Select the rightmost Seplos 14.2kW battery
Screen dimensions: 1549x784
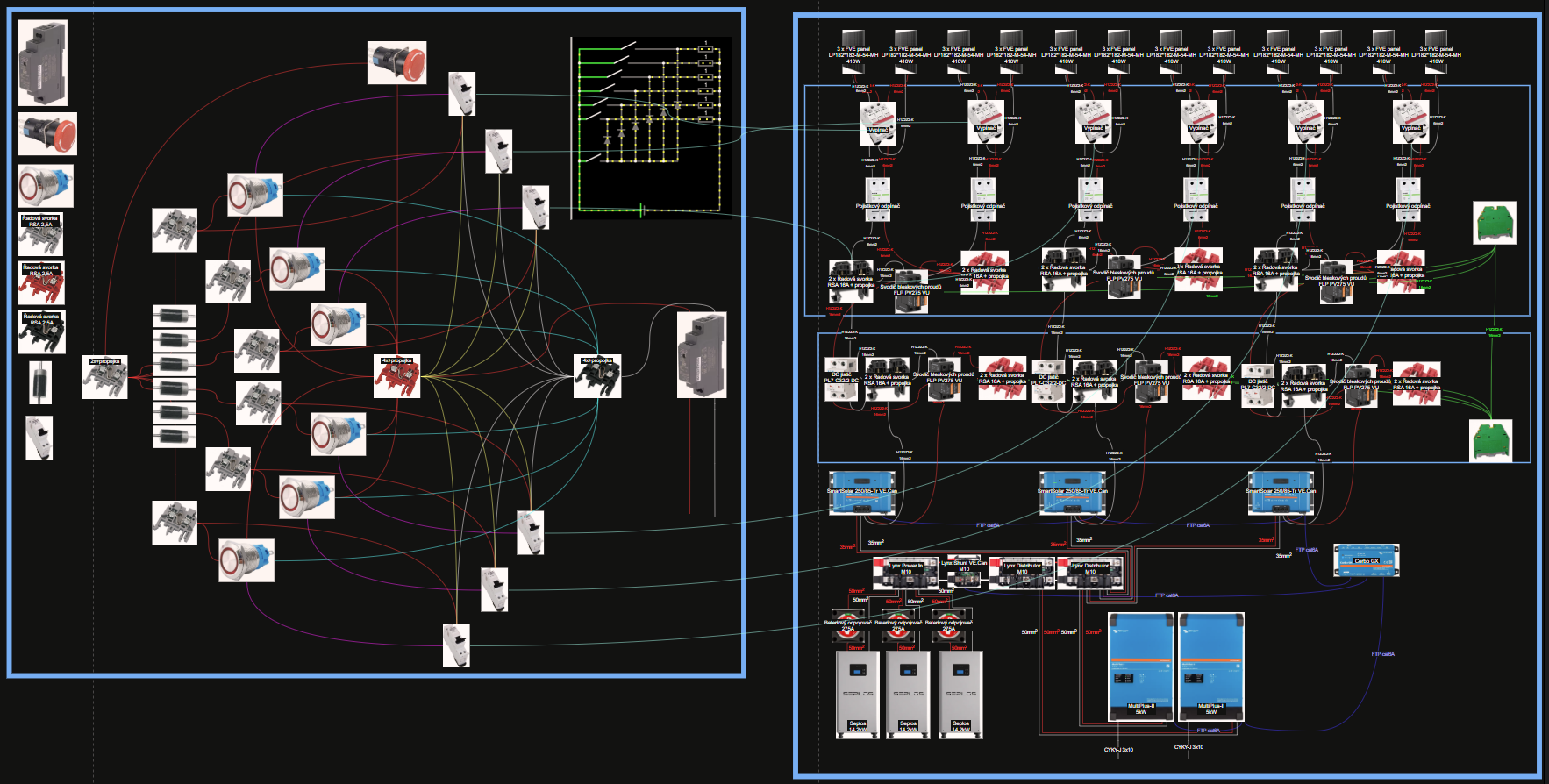[x=960, y=695]
